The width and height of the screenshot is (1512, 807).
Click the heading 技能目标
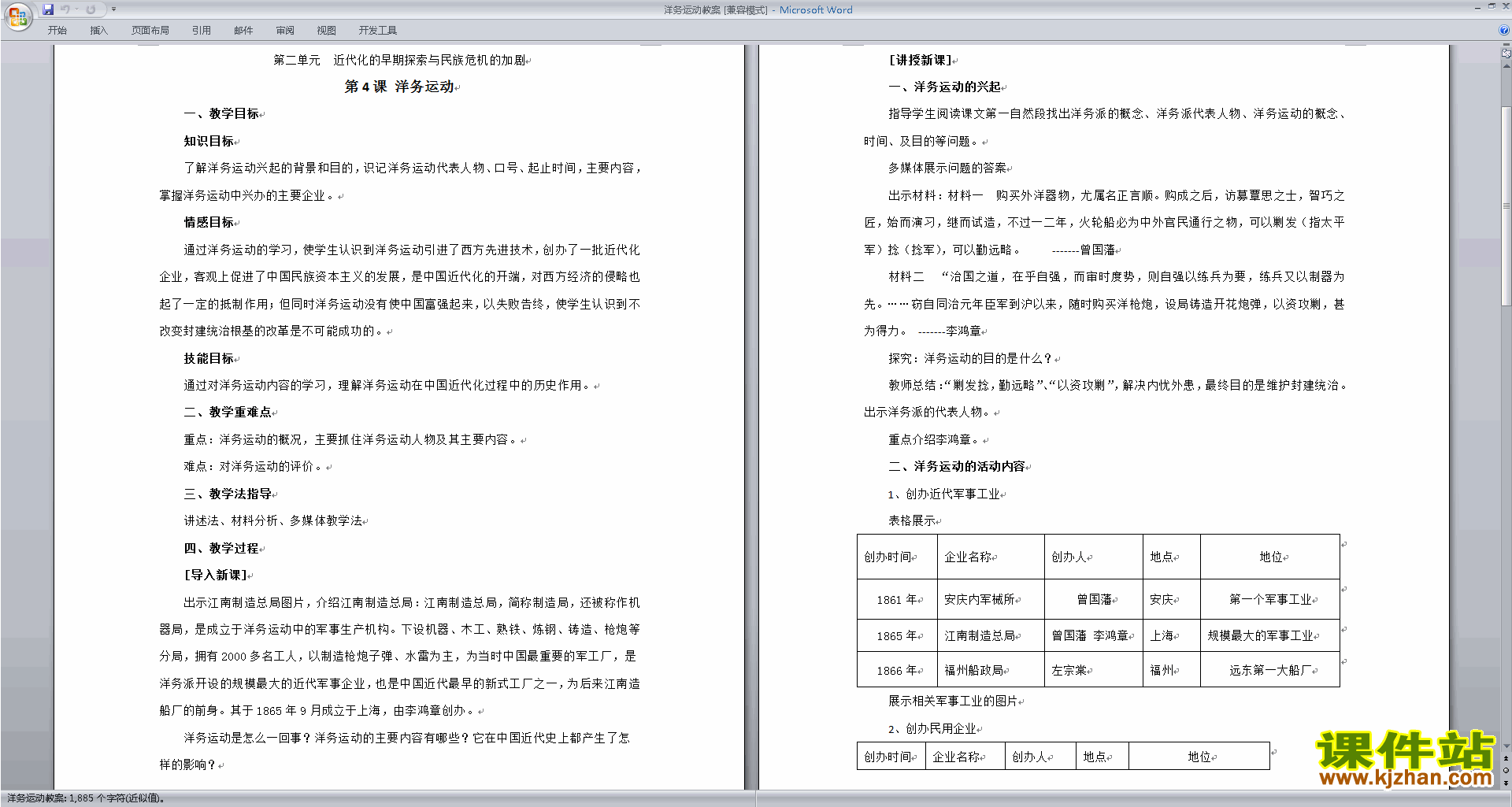(209, 358)
